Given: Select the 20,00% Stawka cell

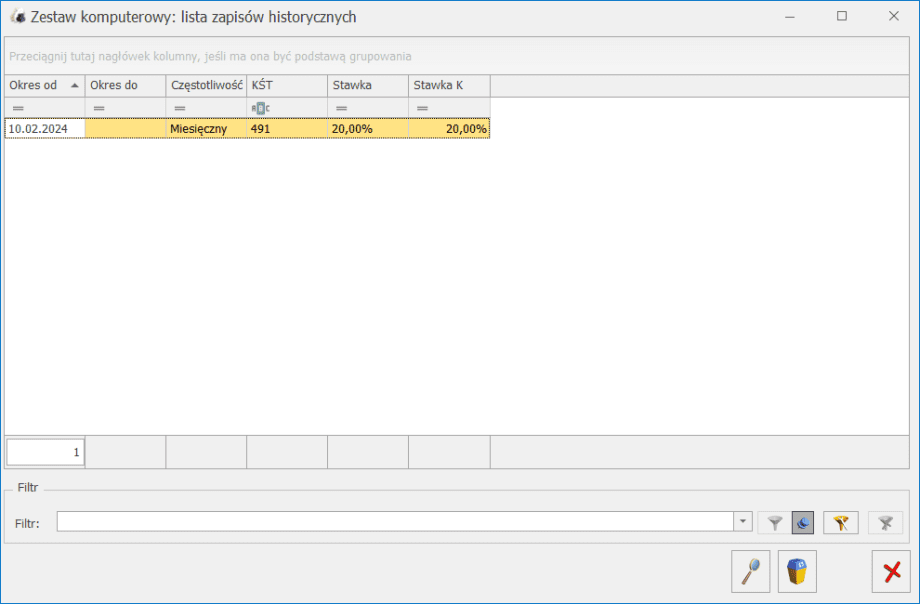Looking at the screenshot, I should pos(368,129).
